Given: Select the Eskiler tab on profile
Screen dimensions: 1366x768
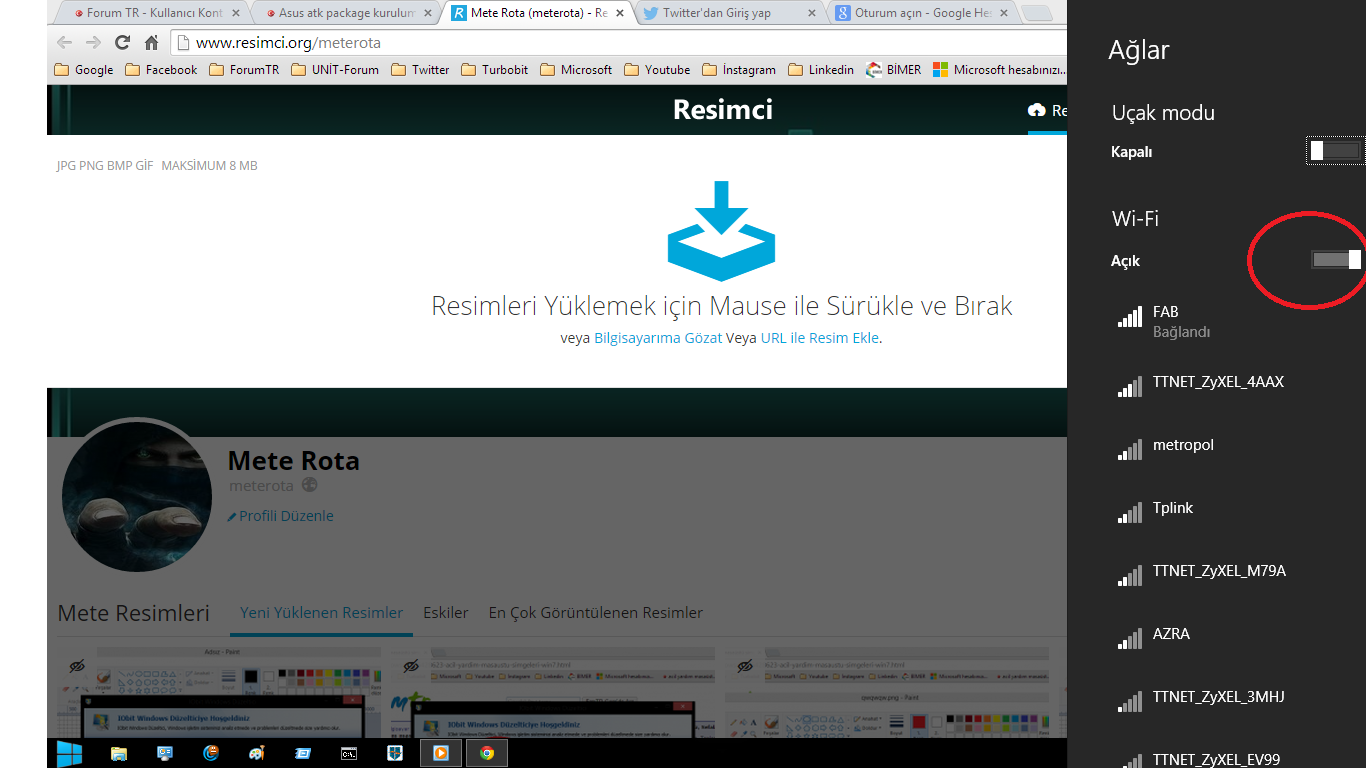Looking at the screenshot, I should point(445,613).
